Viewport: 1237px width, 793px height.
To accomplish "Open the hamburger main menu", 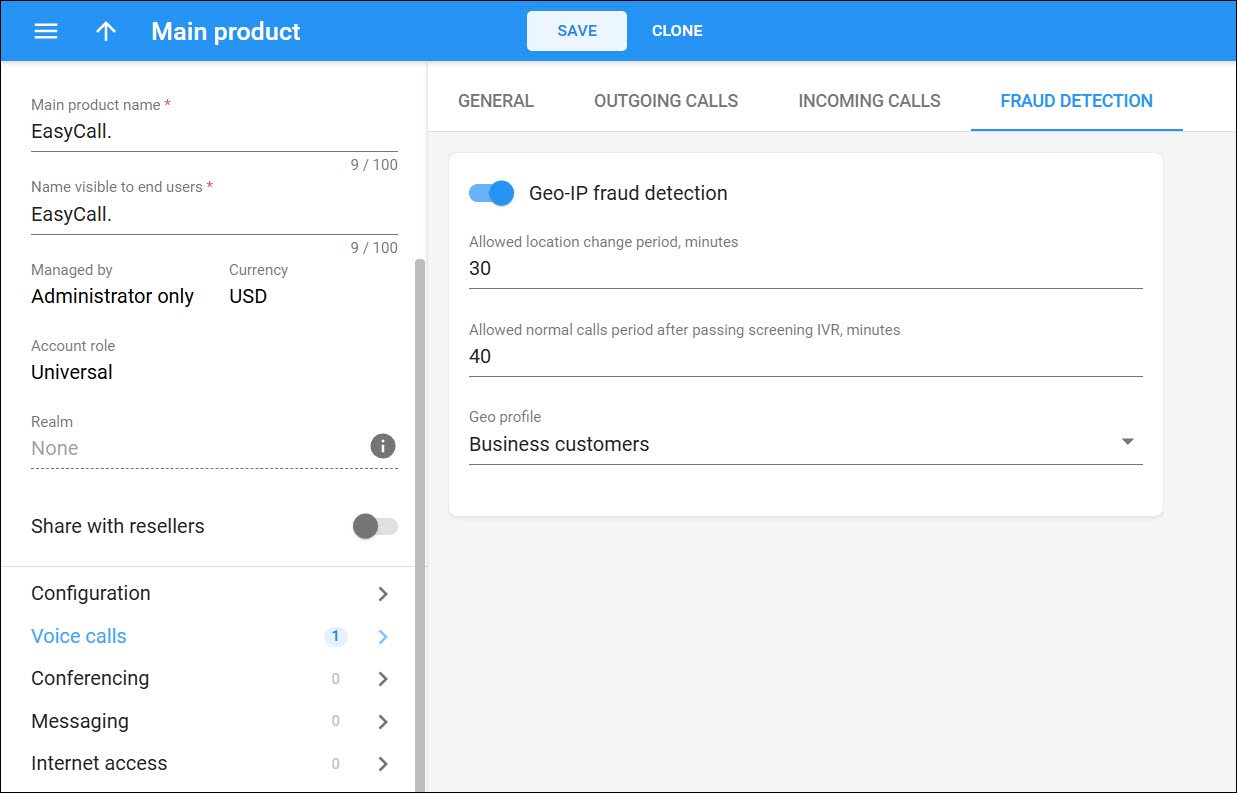I will 46,31.
